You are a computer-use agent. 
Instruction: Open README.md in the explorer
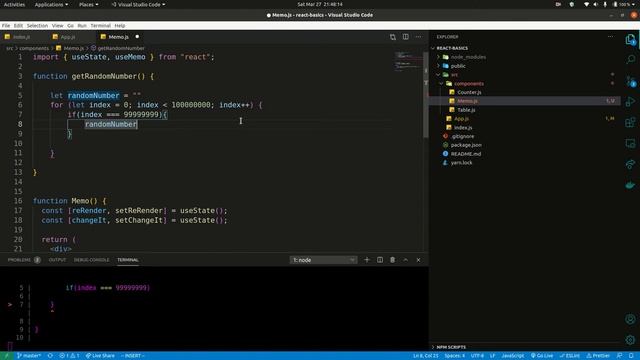coord(466,154)
